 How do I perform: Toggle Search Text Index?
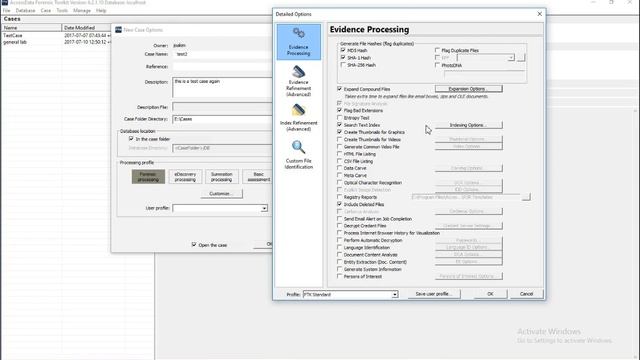(340, 125)
